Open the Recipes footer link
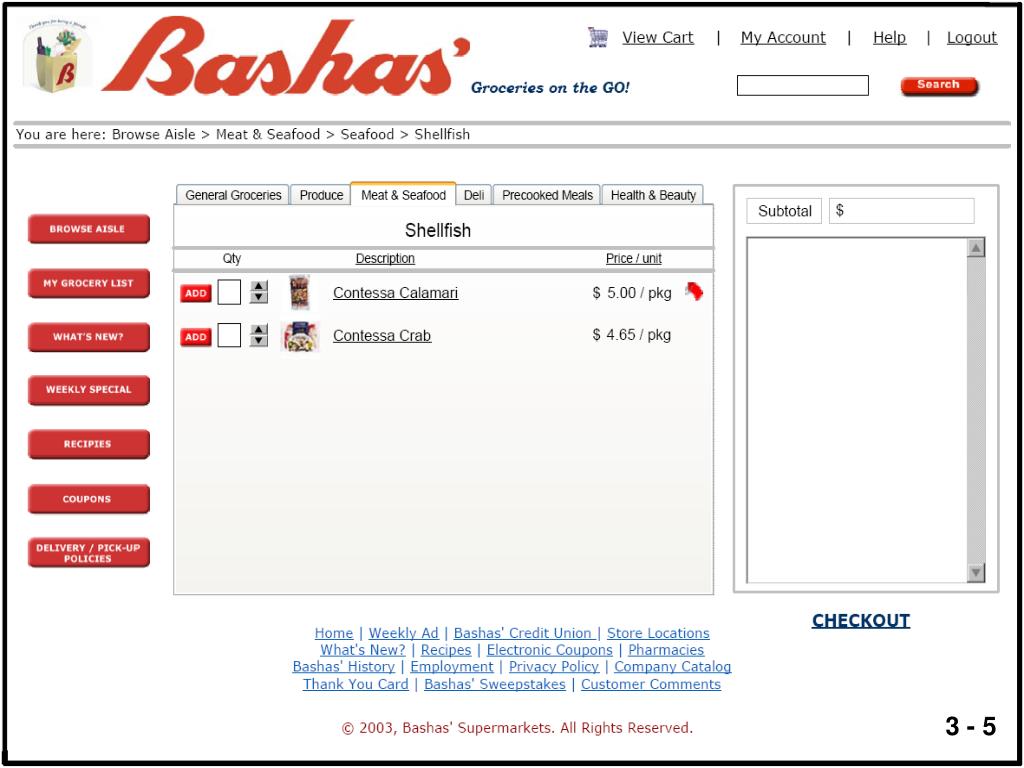The height and width of the screenshot is (768, 1024). click(446, 650)
